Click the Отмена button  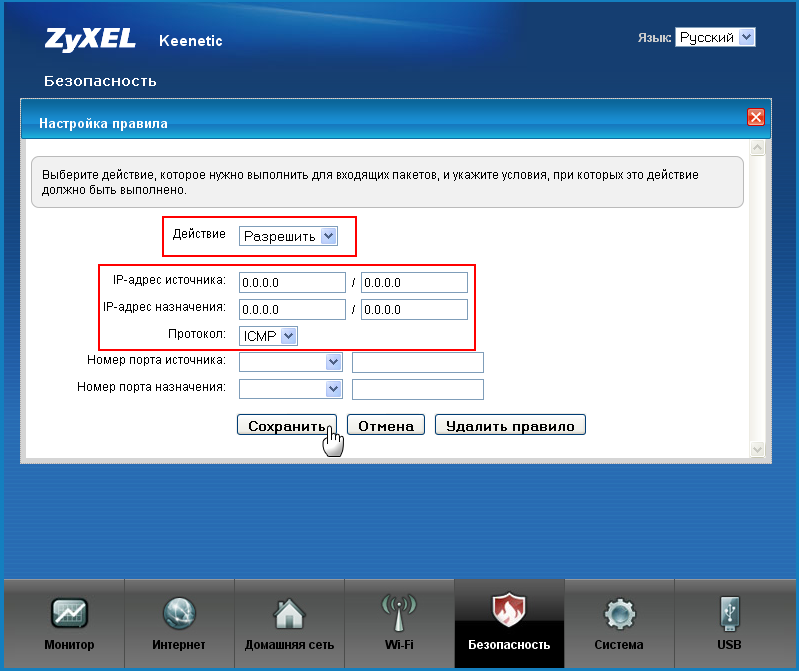coord(386,425)
